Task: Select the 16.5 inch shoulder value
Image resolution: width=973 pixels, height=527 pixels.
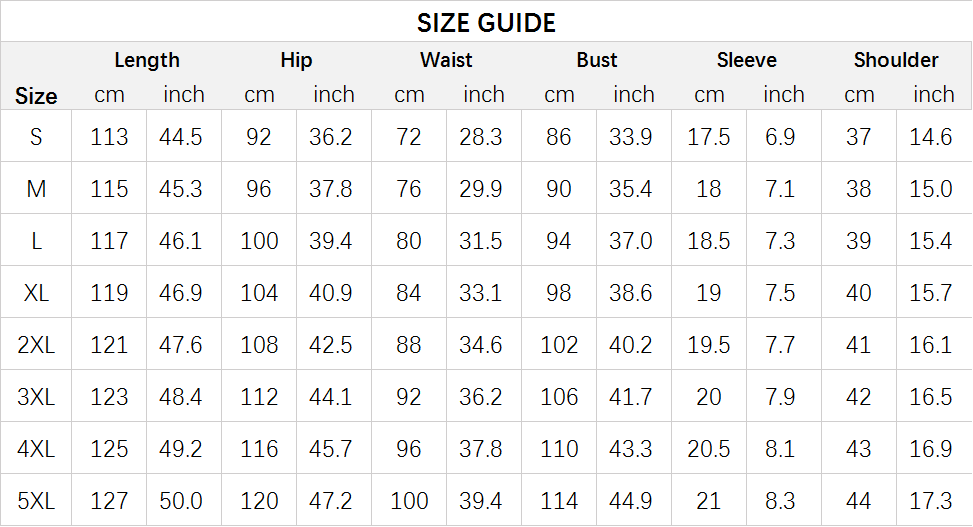Action: coord(931,397)
